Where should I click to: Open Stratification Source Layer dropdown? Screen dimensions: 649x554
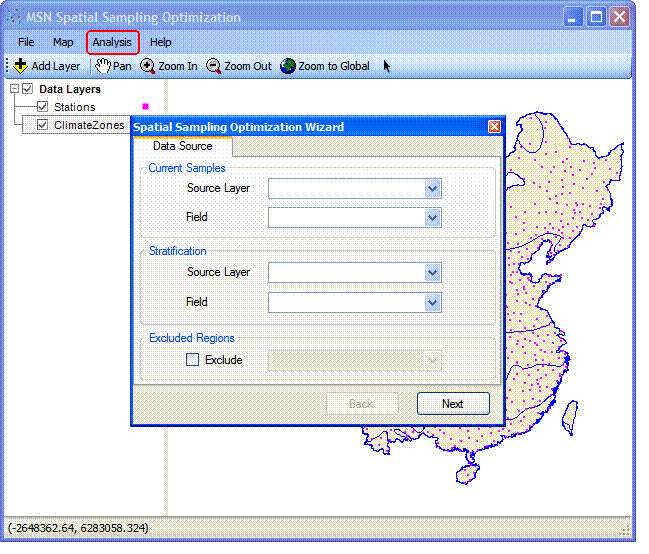[433, 273]
